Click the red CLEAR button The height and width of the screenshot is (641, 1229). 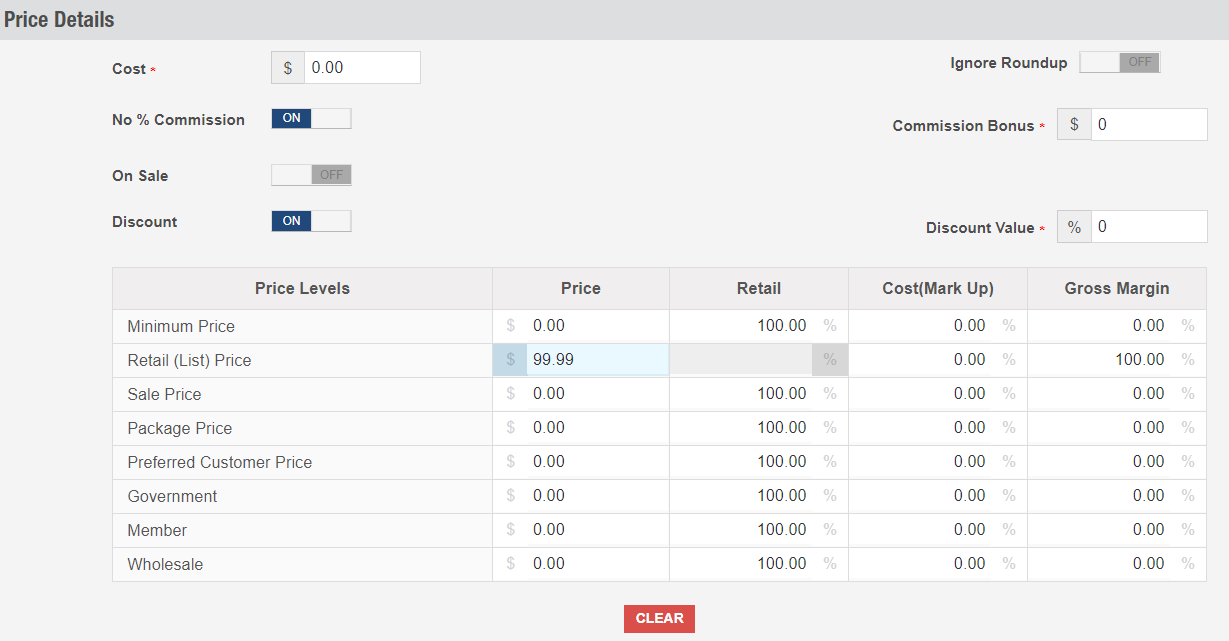(659, 619)
